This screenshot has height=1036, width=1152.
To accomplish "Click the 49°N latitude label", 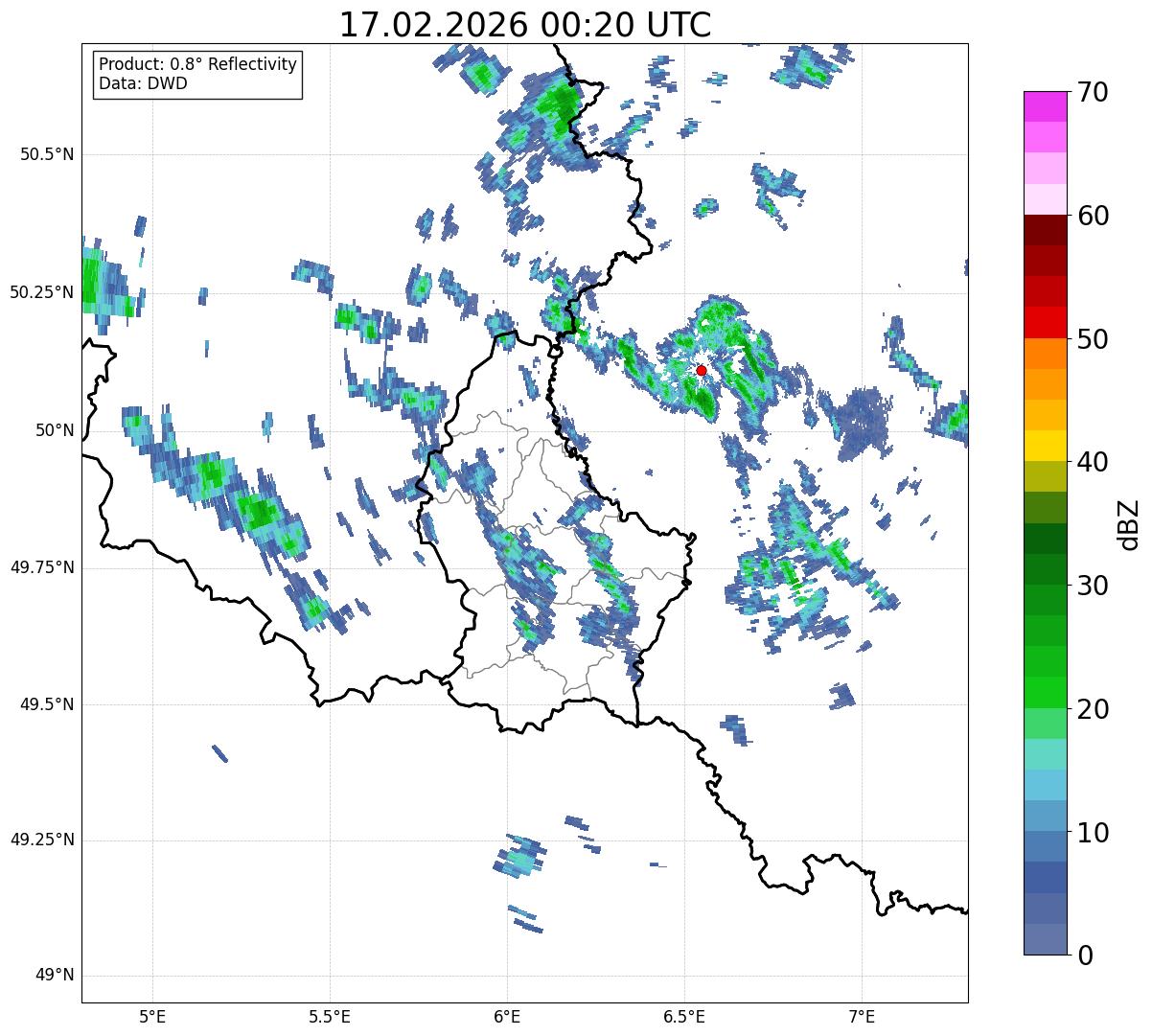I will click(x=55, y=976).
